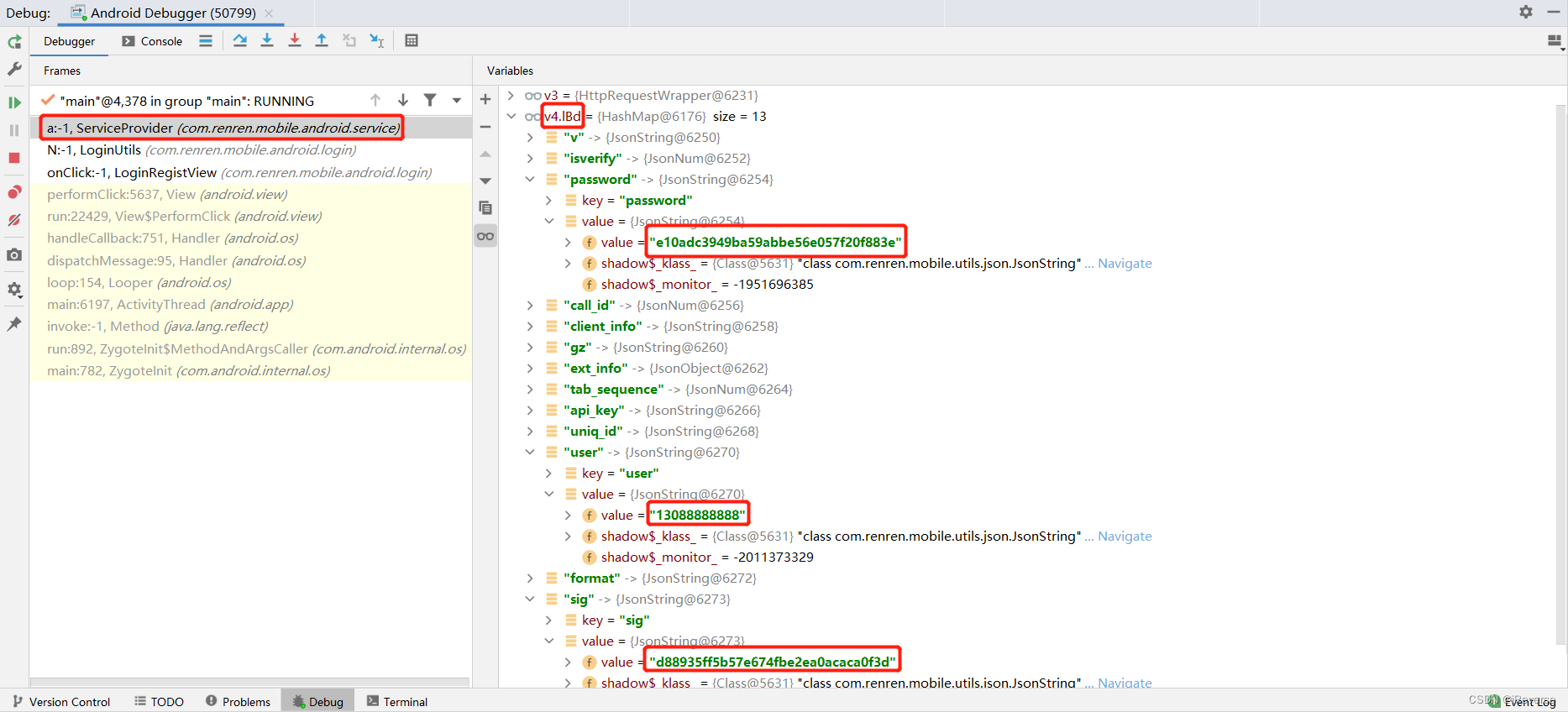Close the Android Debugger (50799) tab
This screenshot has width=1568, height=712.
[269, 13]
